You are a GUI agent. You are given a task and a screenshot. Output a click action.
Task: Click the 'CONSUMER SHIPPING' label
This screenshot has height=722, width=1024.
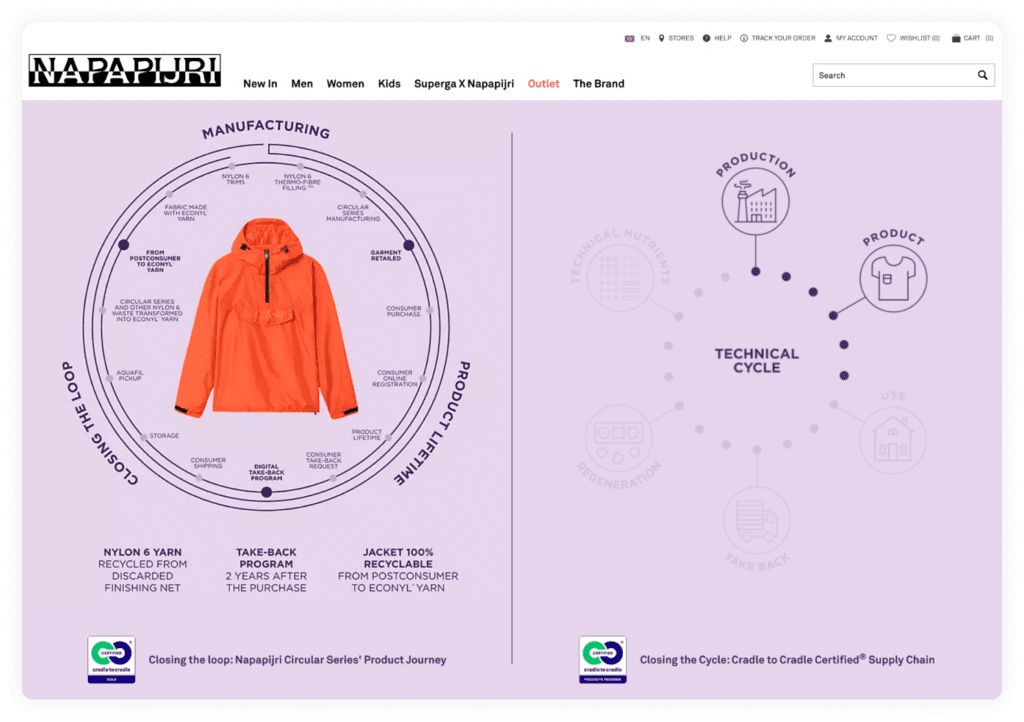point(208,463)
